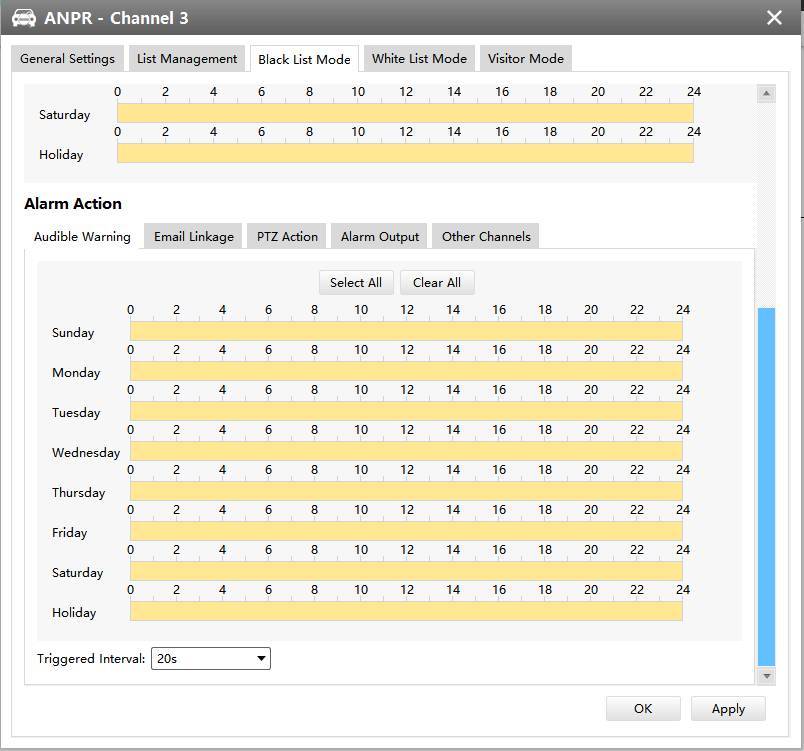Click the Sunday audible warning schedule bar
This screenshot has height=751, width=804.
pyautogui.click(x=406, y=331)
